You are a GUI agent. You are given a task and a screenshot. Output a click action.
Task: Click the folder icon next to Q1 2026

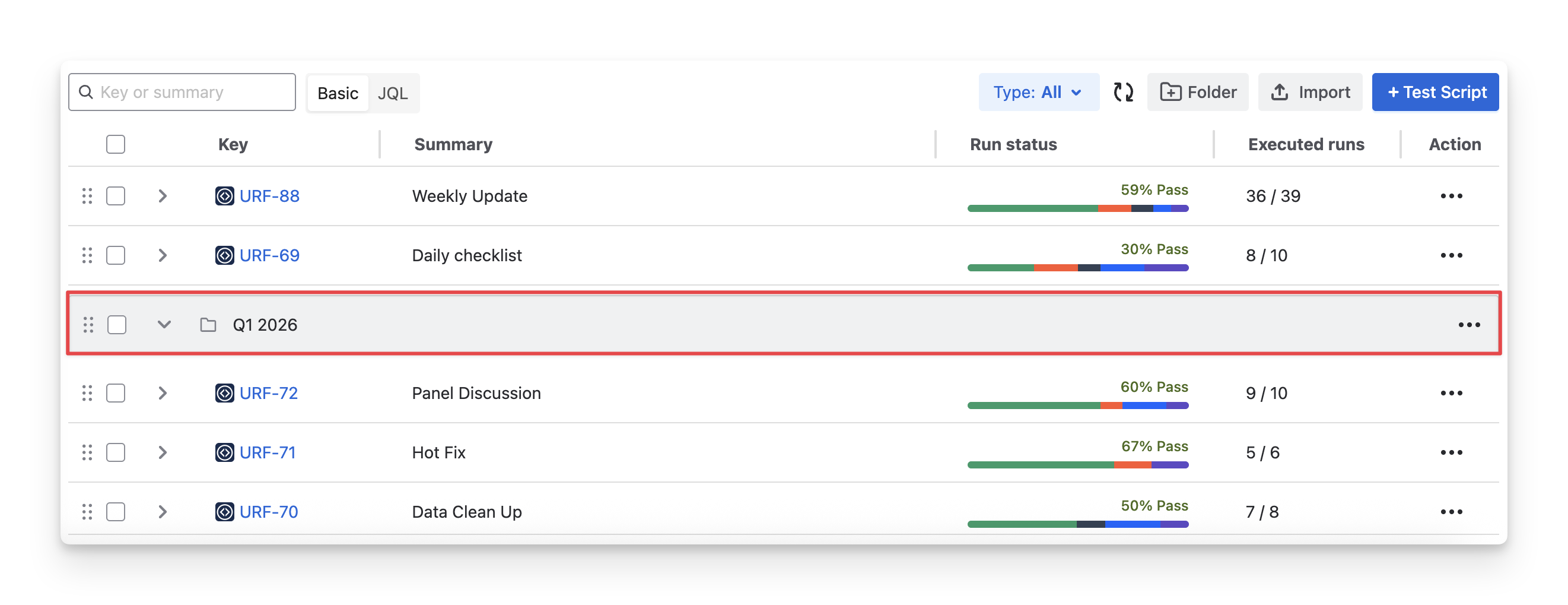208,325
